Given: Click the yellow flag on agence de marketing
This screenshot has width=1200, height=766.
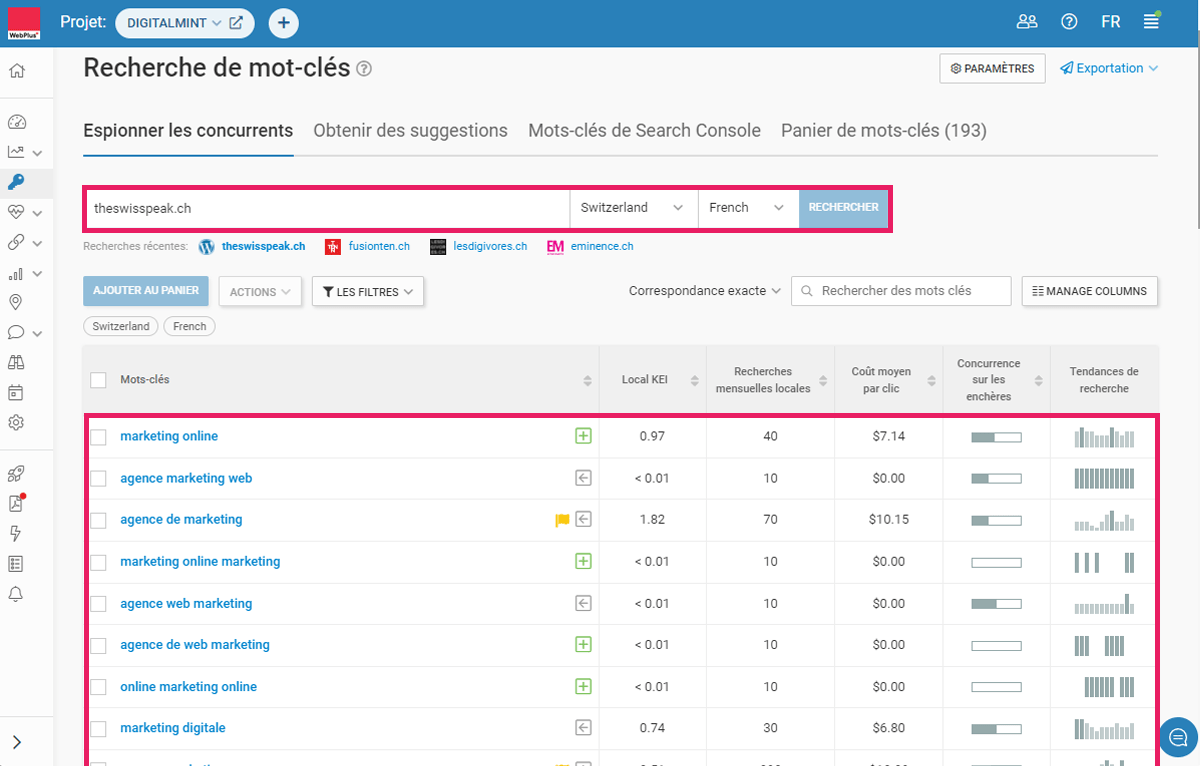Looking at the screenshot, I should pos(562,520).
